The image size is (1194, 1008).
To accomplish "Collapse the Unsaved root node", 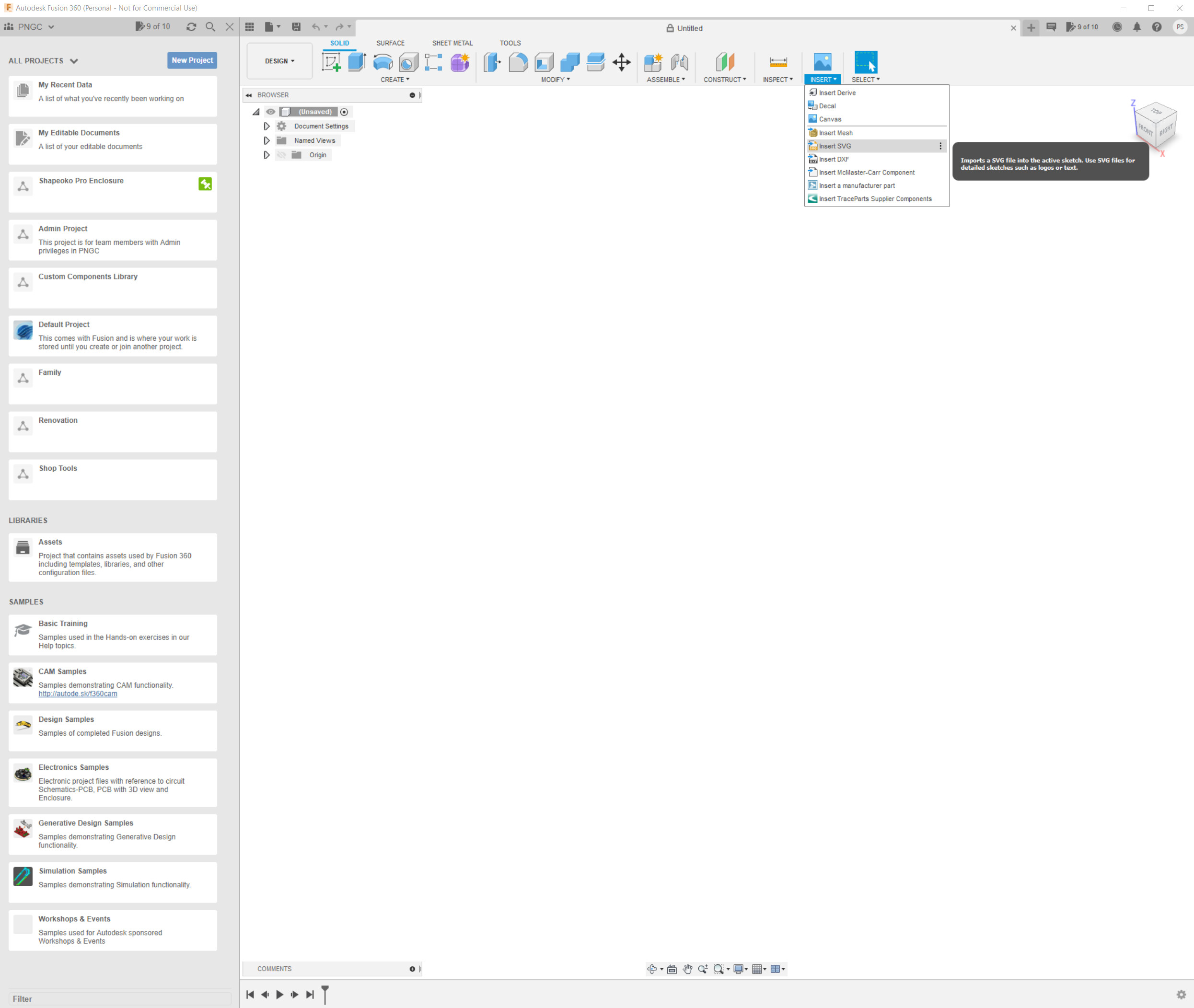I will (256, 112).
